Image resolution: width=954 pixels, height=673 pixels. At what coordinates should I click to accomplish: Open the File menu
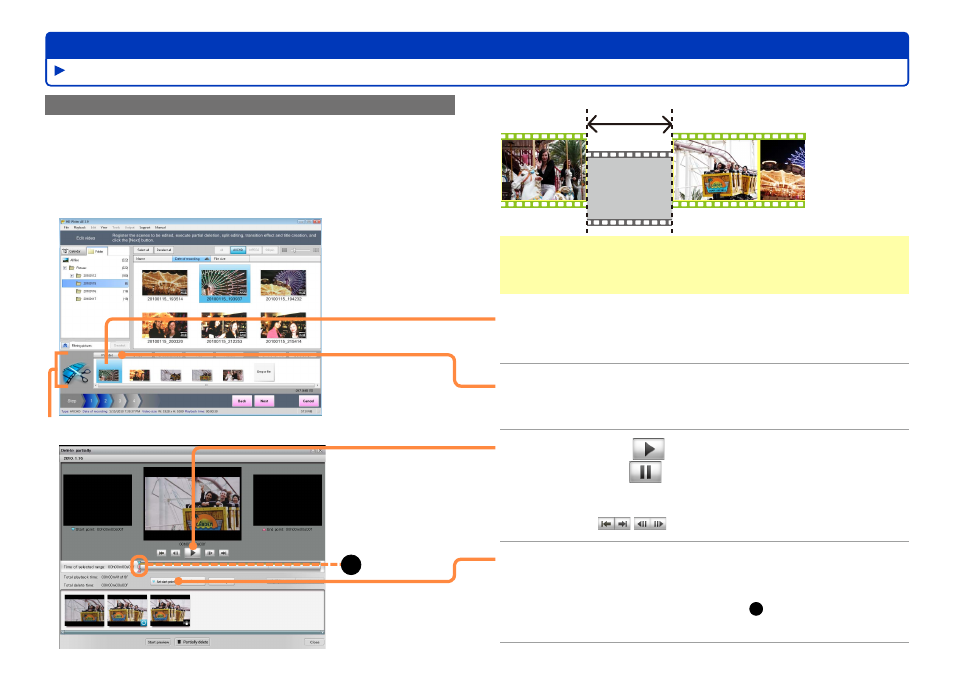click(67, 228)
